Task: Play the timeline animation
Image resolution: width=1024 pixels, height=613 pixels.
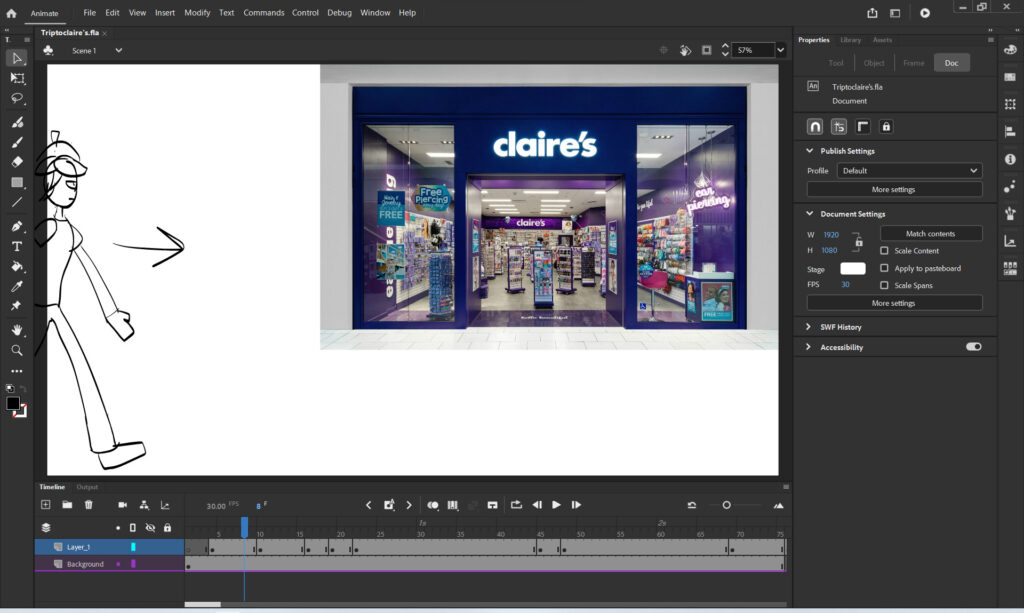Action: [556, 505]
